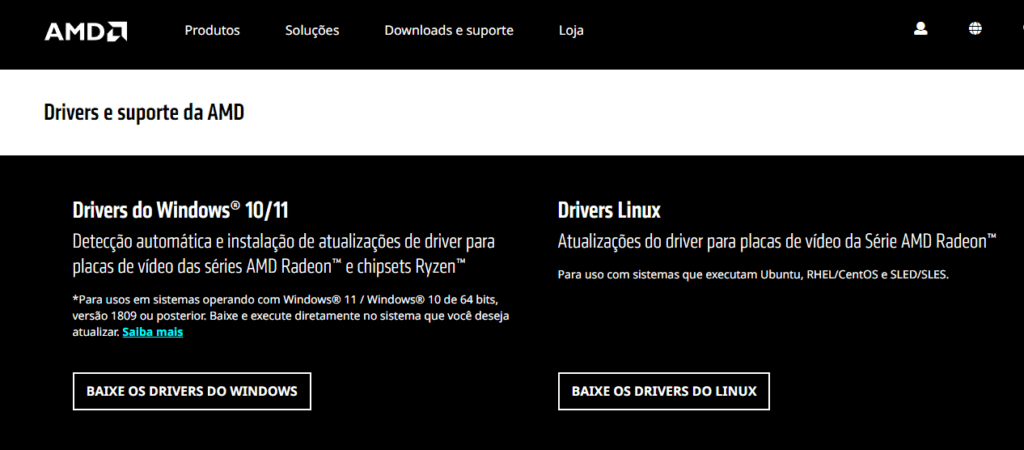The image size is (1024, 450).
Task: Follow the Saiba mais link
Action: point(153,332)
